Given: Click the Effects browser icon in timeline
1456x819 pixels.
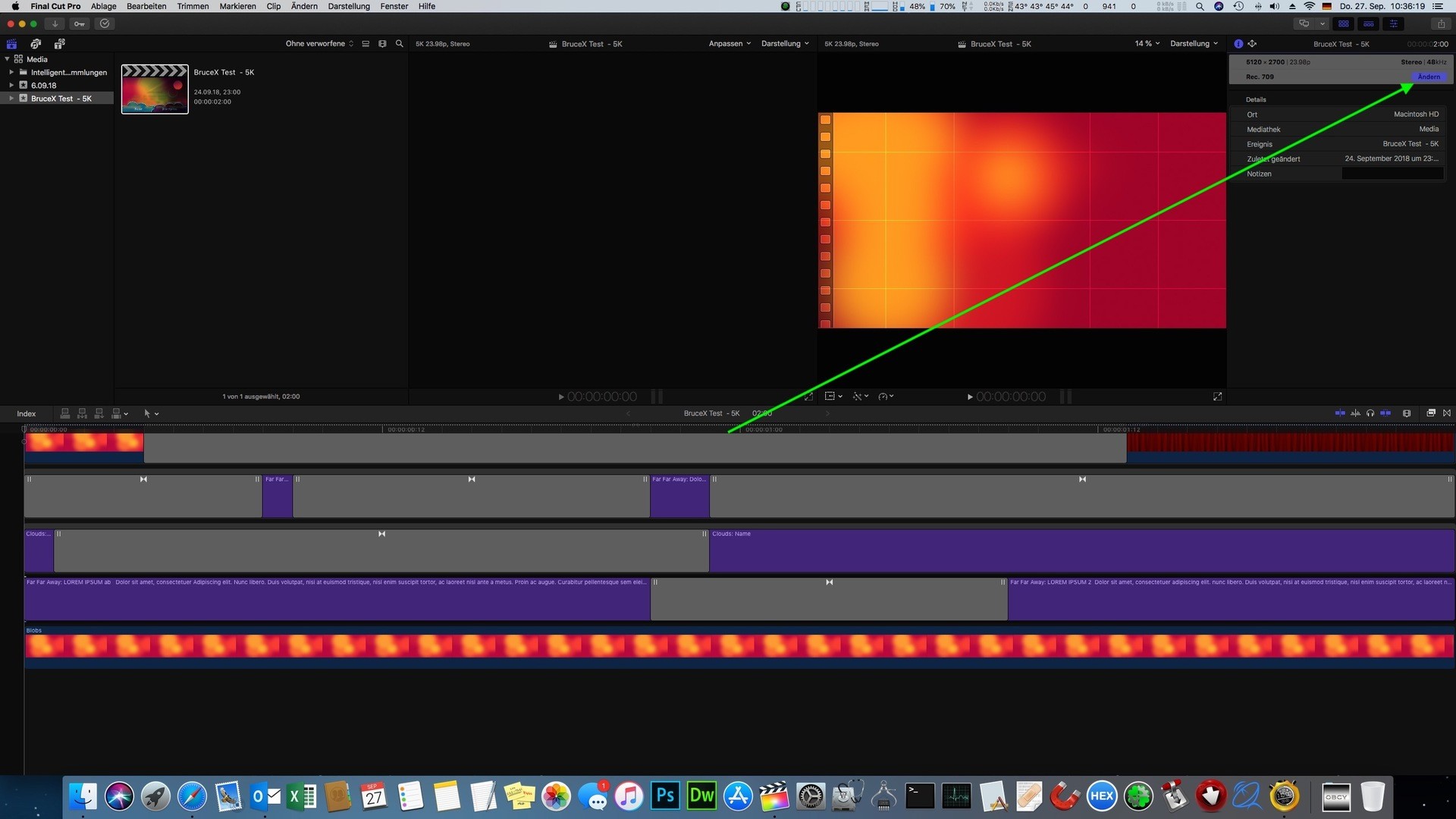Looking at the screenshot, I should click(x=1431, y=413).
